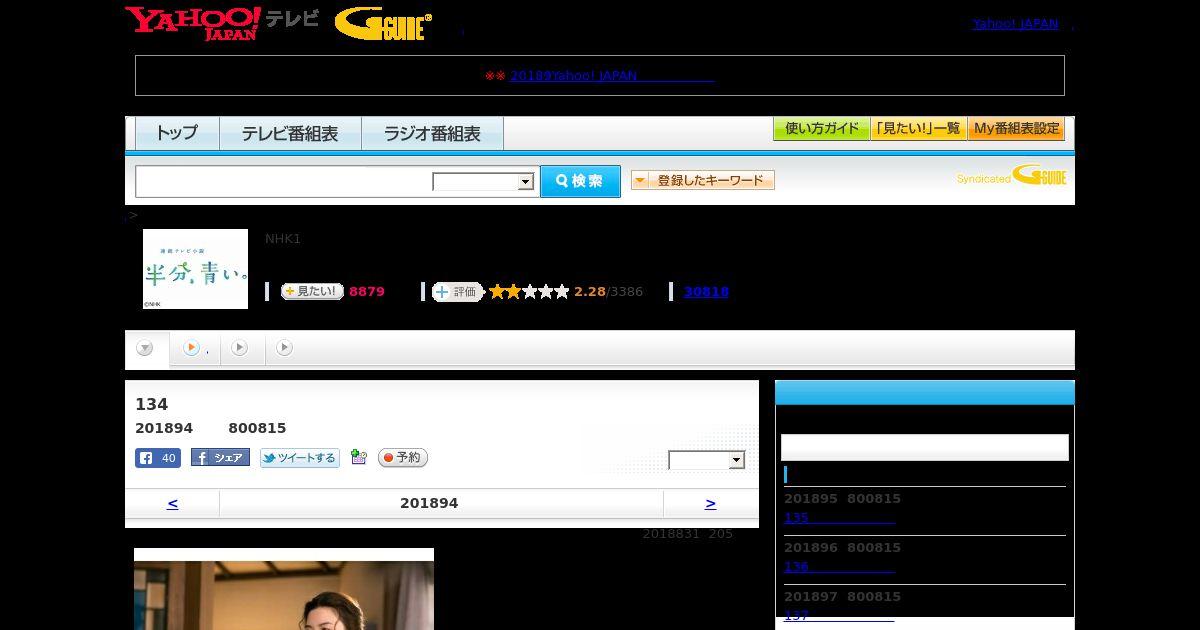Switch to the トップ tab
This screenshot has width=1200, height=630.
[x=177, y=133]
